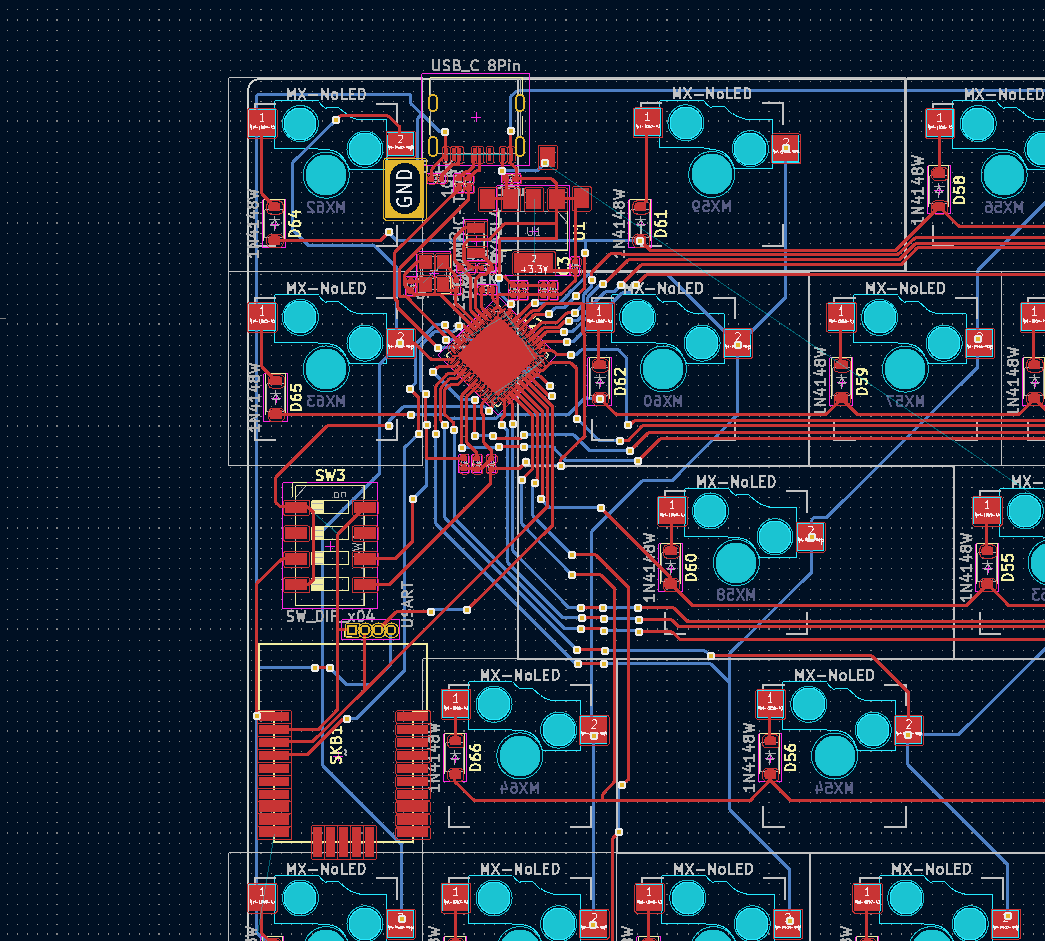
Task: Select diode D56 footprint
Action: 770,757
